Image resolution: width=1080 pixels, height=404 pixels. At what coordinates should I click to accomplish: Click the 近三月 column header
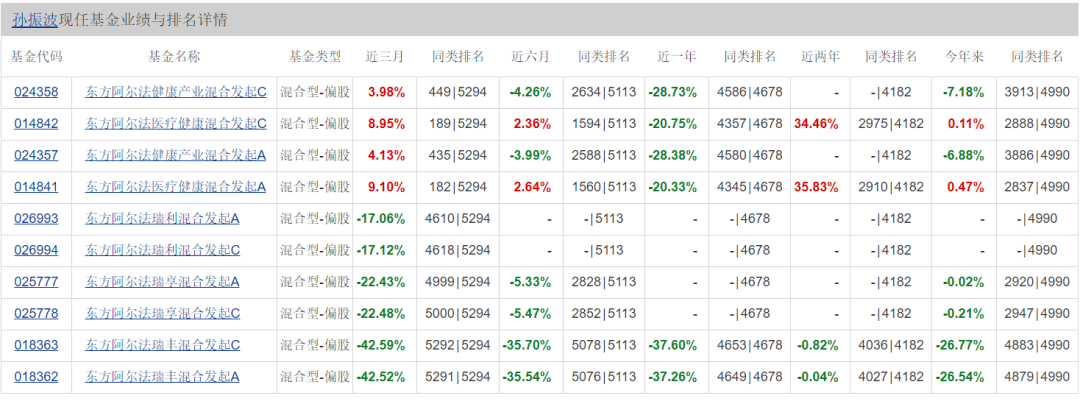384,56
